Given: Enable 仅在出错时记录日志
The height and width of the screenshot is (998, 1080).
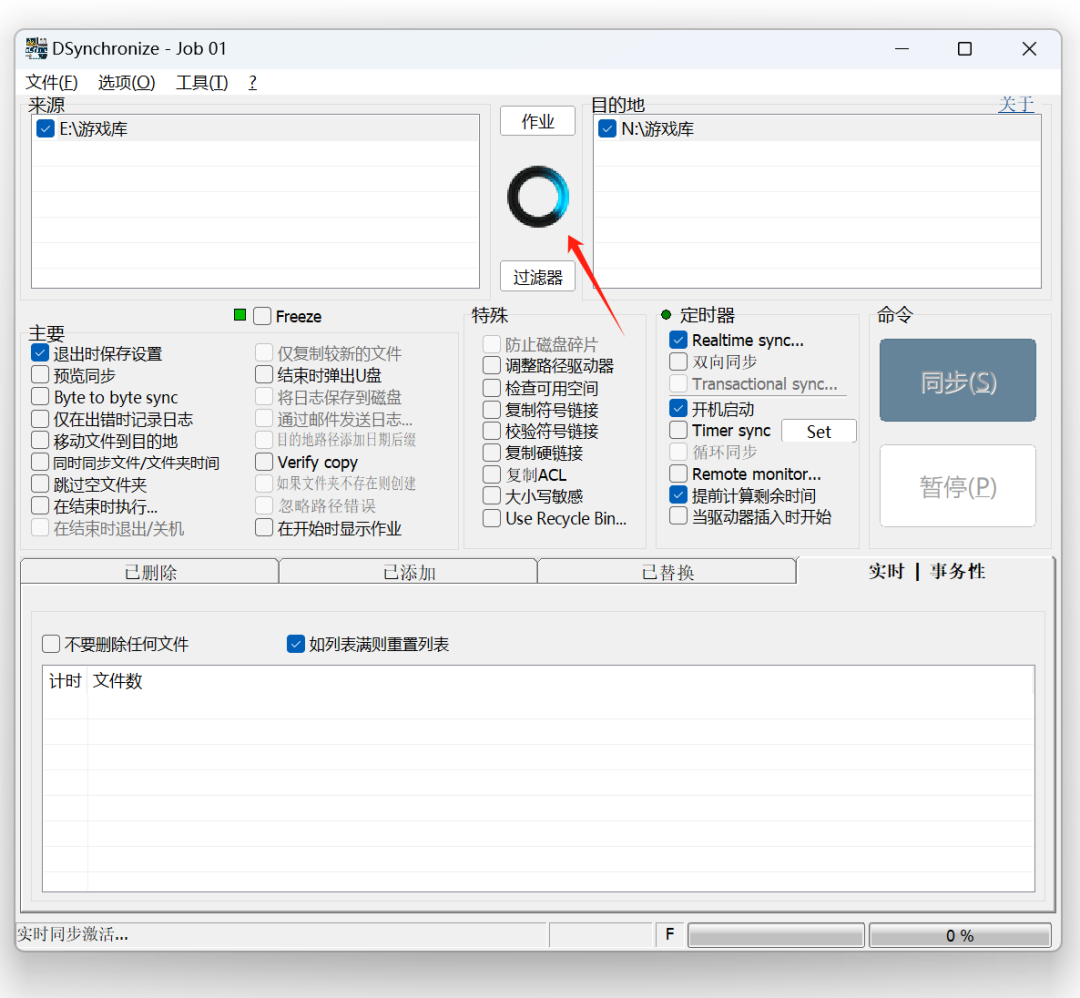Looking at the screenshot, I should coord(40,419).
